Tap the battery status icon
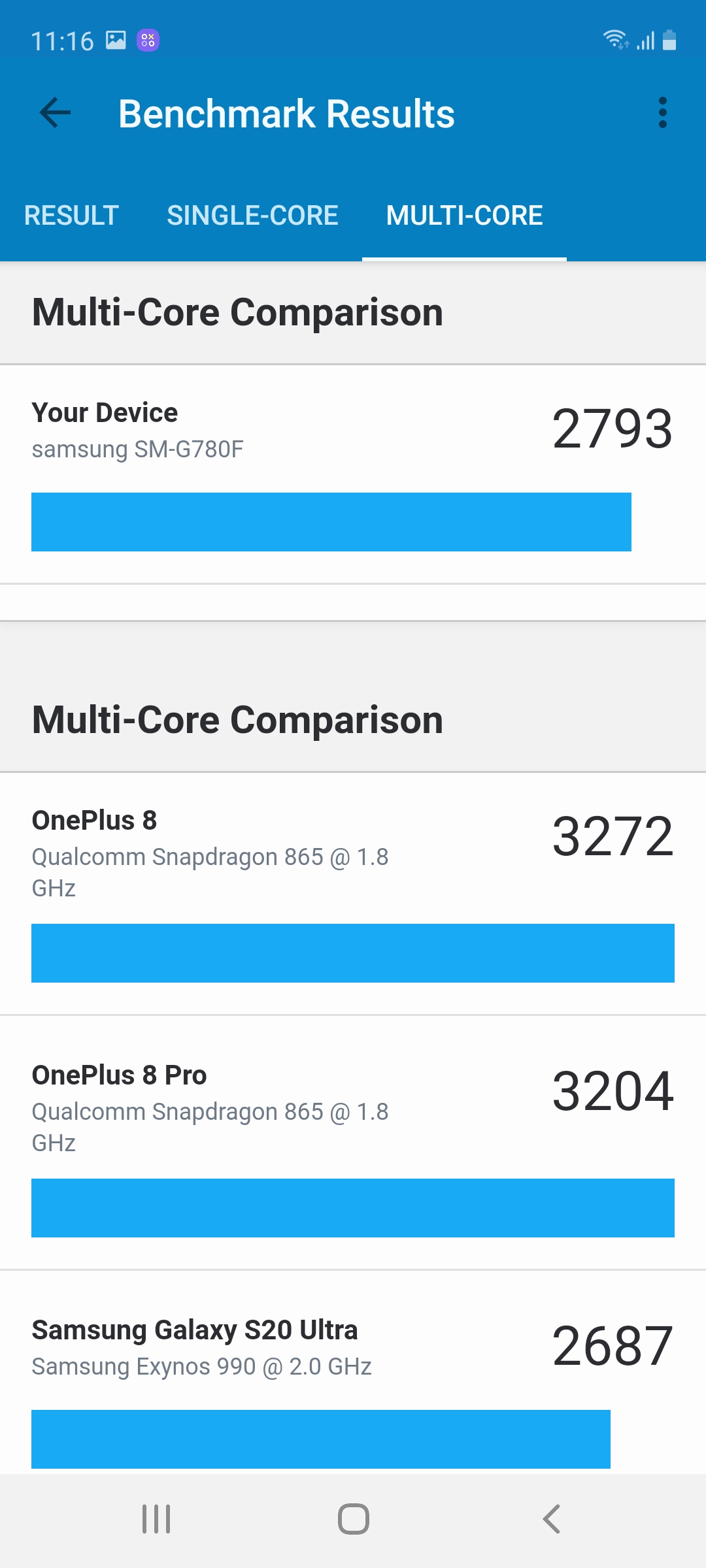 [669, 40]
